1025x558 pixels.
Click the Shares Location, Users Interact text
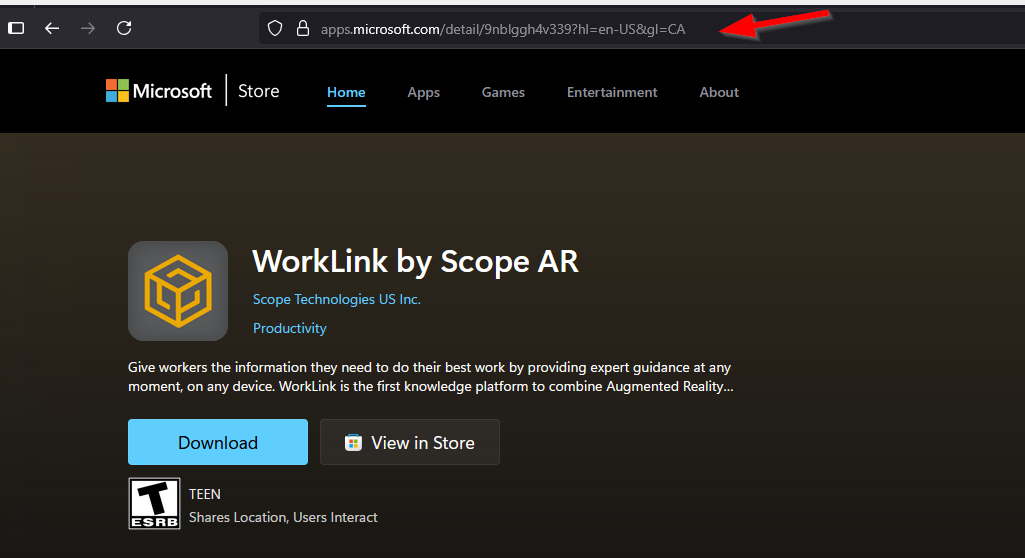click(x=283, y=517)
